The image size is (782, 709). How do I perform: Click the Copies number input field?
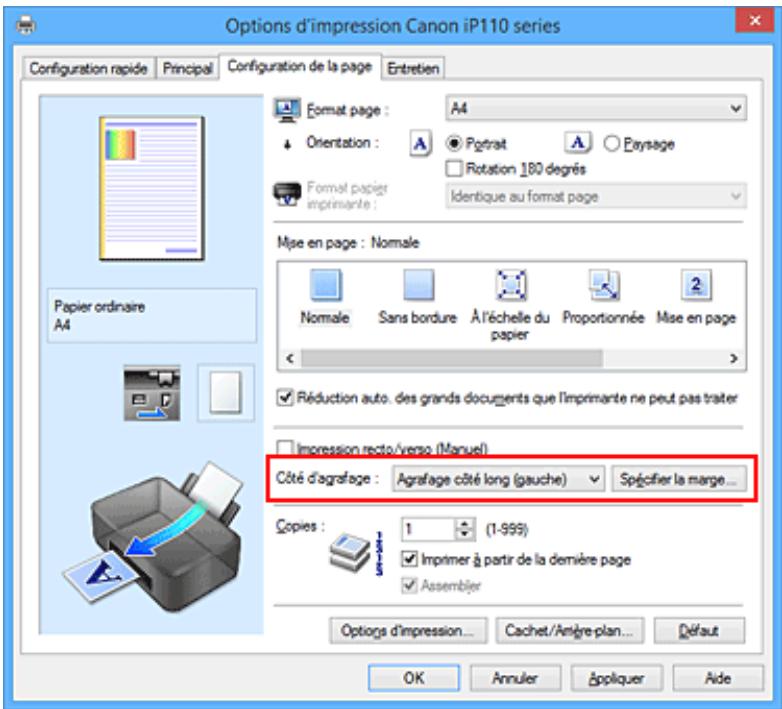[429, 529]
